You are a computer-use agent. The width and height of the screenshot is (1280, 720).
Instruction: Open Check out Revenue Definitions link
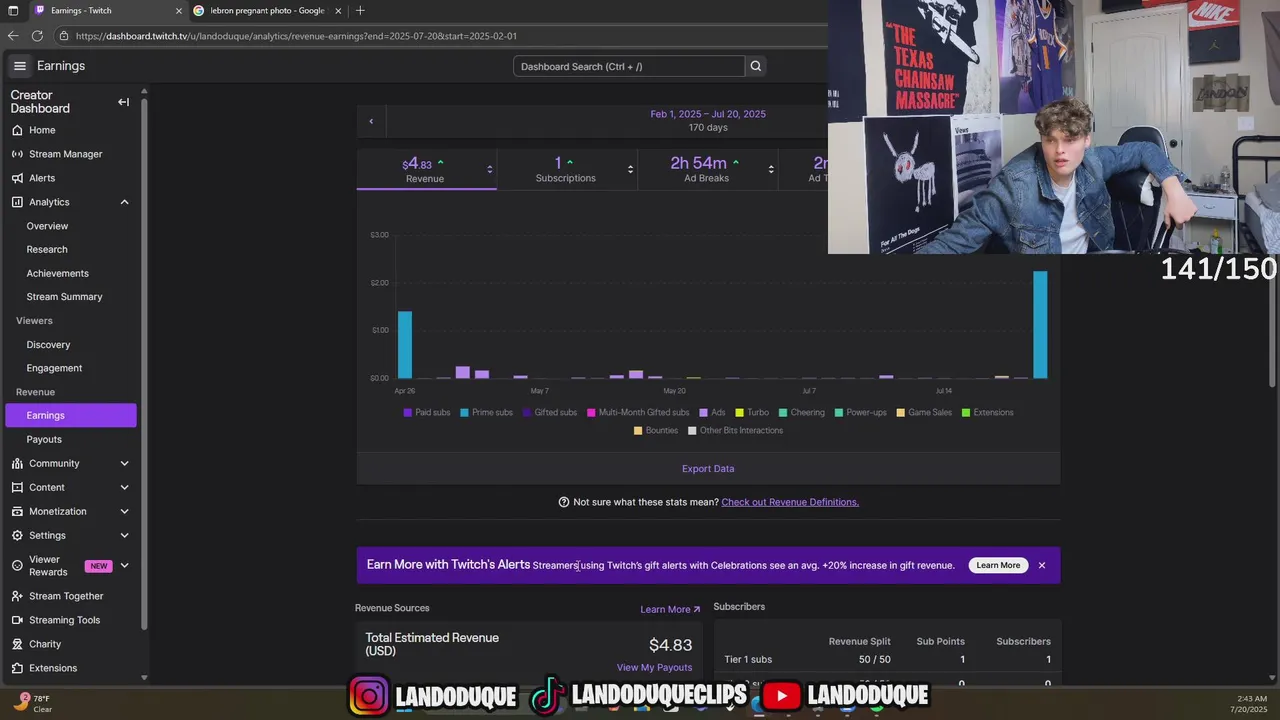click(x=790, y=502)
